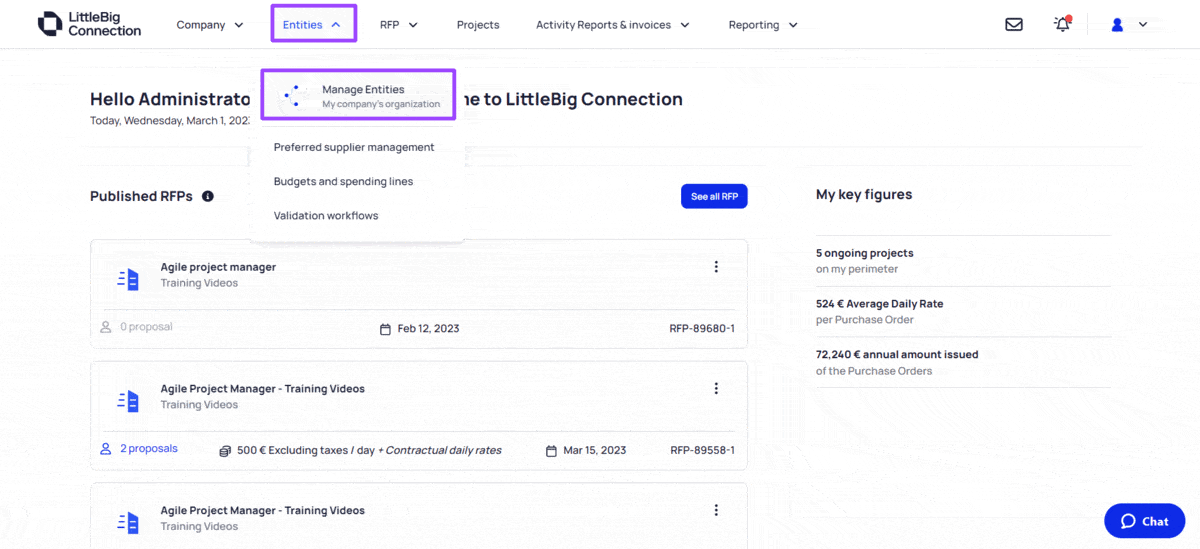Click the person icon beside 0 proposal
1200x549 pixels.
(106, 327)
